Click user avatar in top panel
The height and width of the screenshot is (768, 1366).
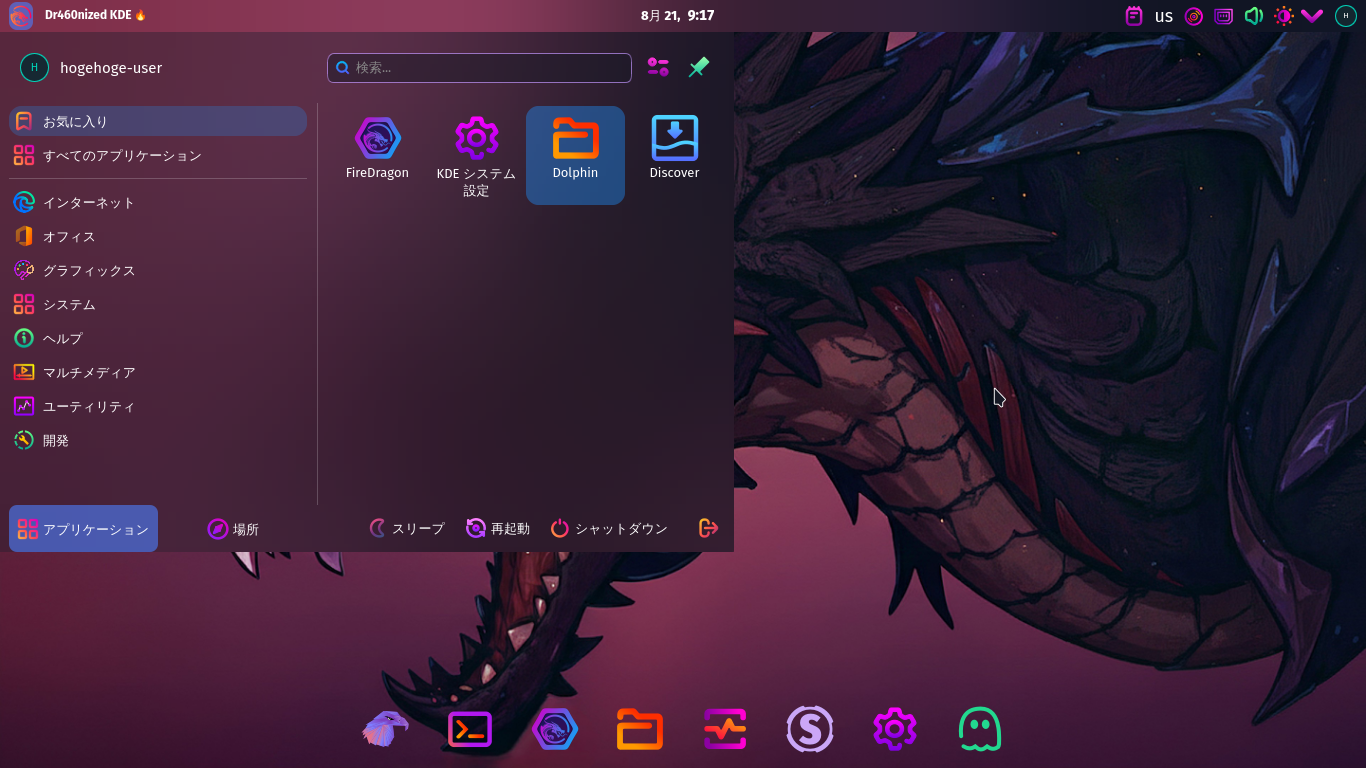(1346, 16)
